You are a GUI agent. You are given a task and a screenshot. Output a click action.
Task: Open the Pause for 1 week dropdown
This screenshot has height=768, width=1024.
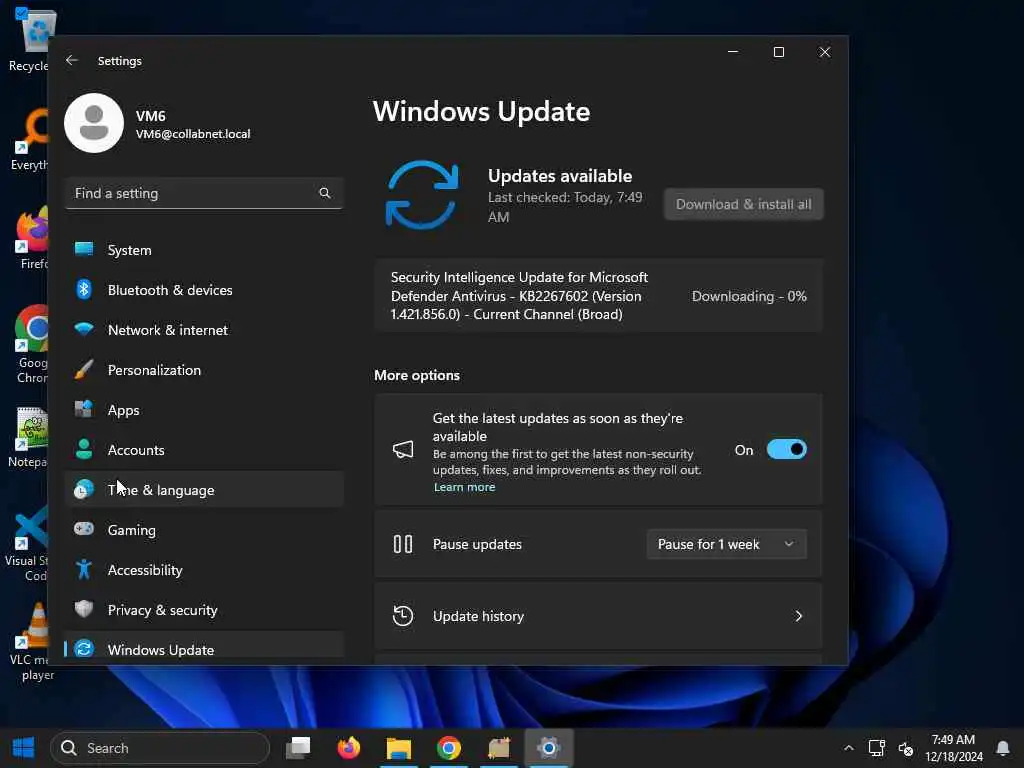pyautogui.click(x=726, y=544)
